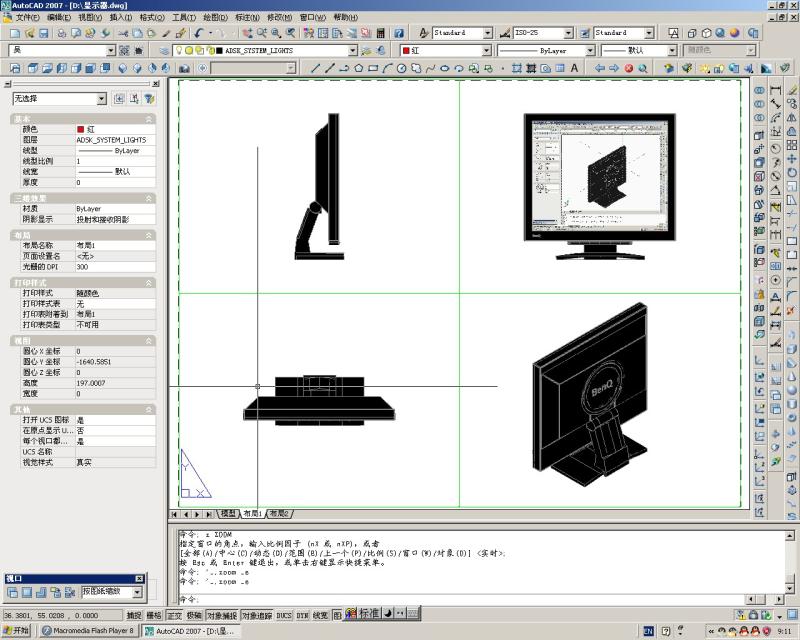Toggle 极轴 polar tracking in status bar
Screen dimensions: 800x640
tap(194, 616)
